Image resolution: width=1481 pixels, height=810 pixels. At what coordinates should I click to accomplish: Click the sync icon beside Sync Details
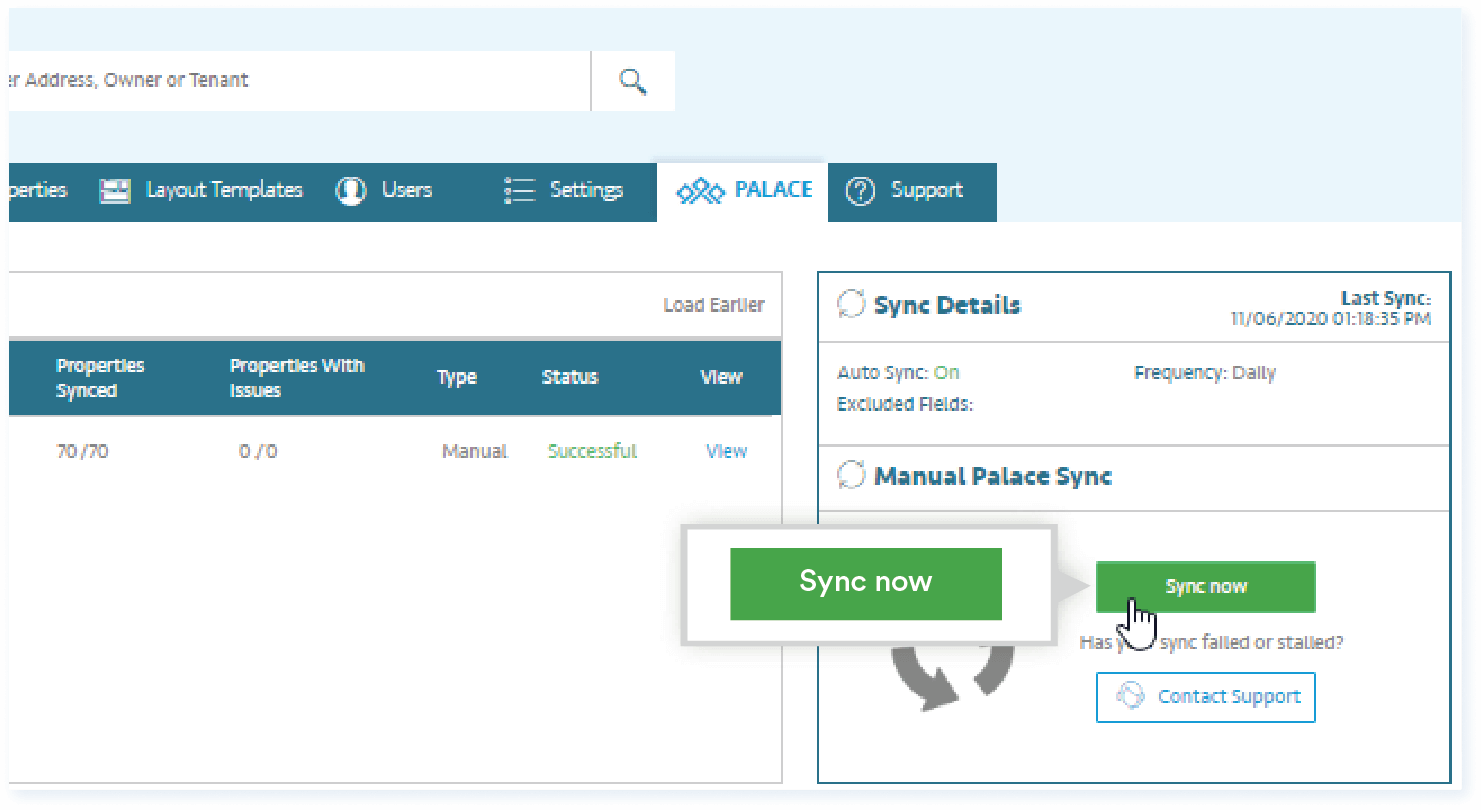(x=851, y=304)
